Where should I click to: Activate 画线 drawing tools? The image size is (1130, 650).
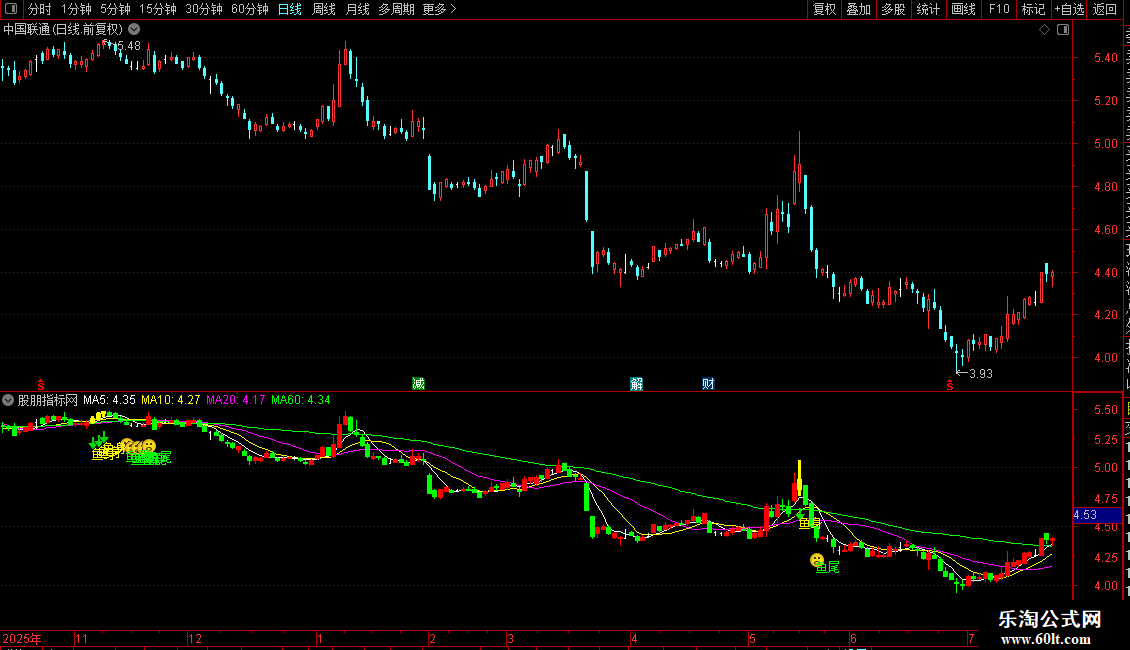pyautogui.click(x=963, y=9)
